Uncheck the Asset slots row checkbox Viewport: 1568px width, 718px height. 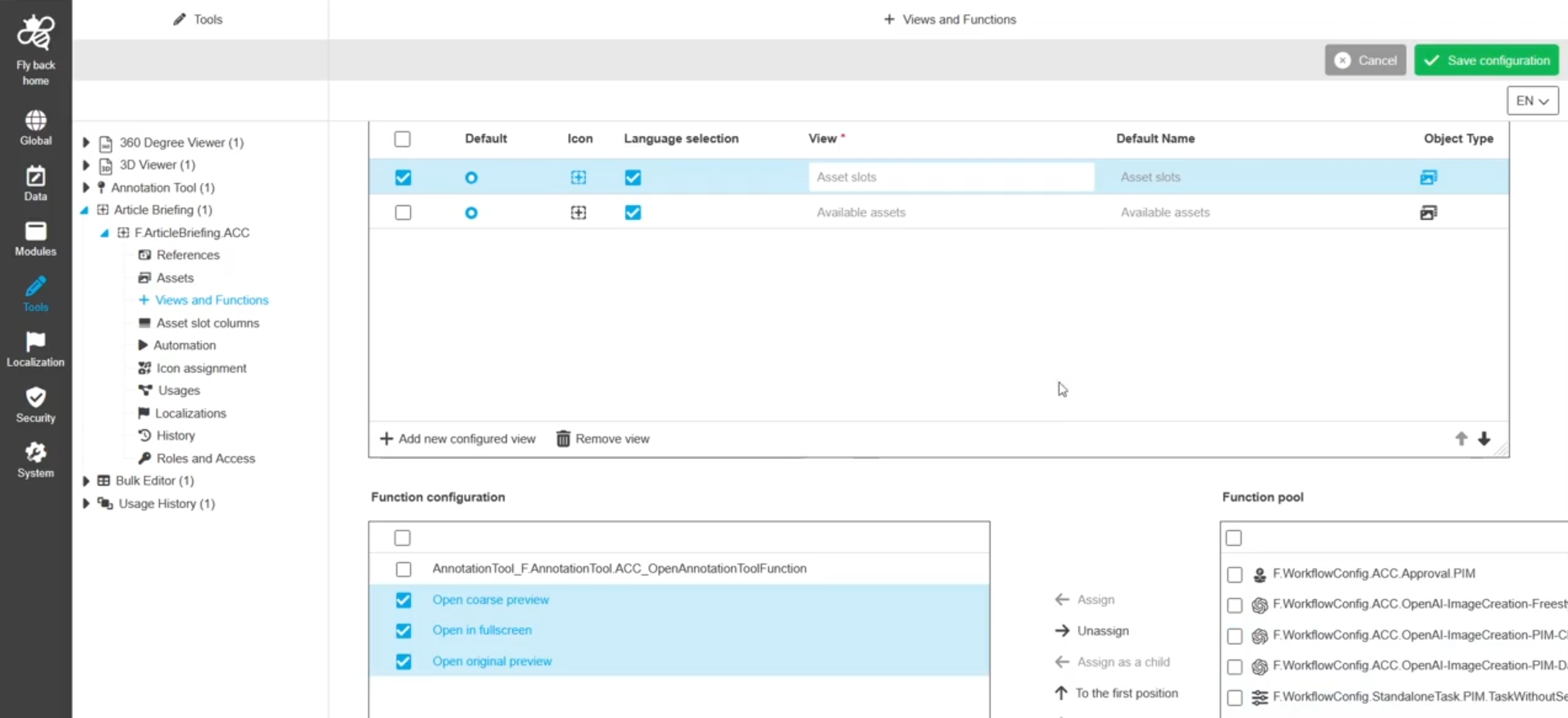pyautogui.click(x=403, y=177)
